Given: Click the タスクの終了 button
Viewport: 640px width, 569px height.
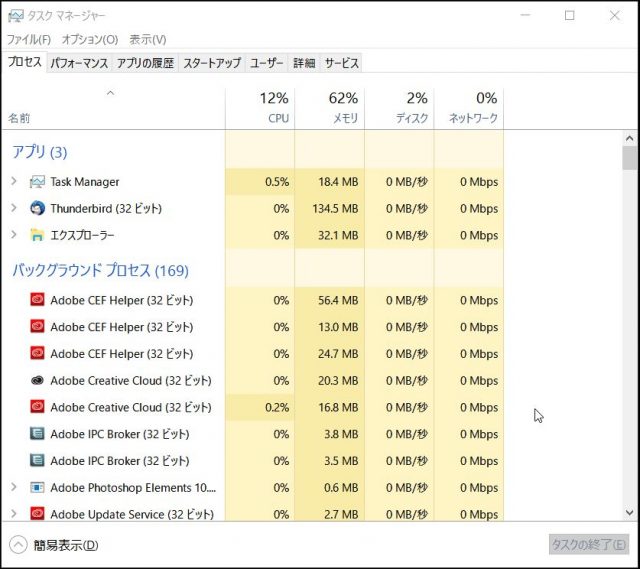Looking at the screenshot, I should 590,545.
